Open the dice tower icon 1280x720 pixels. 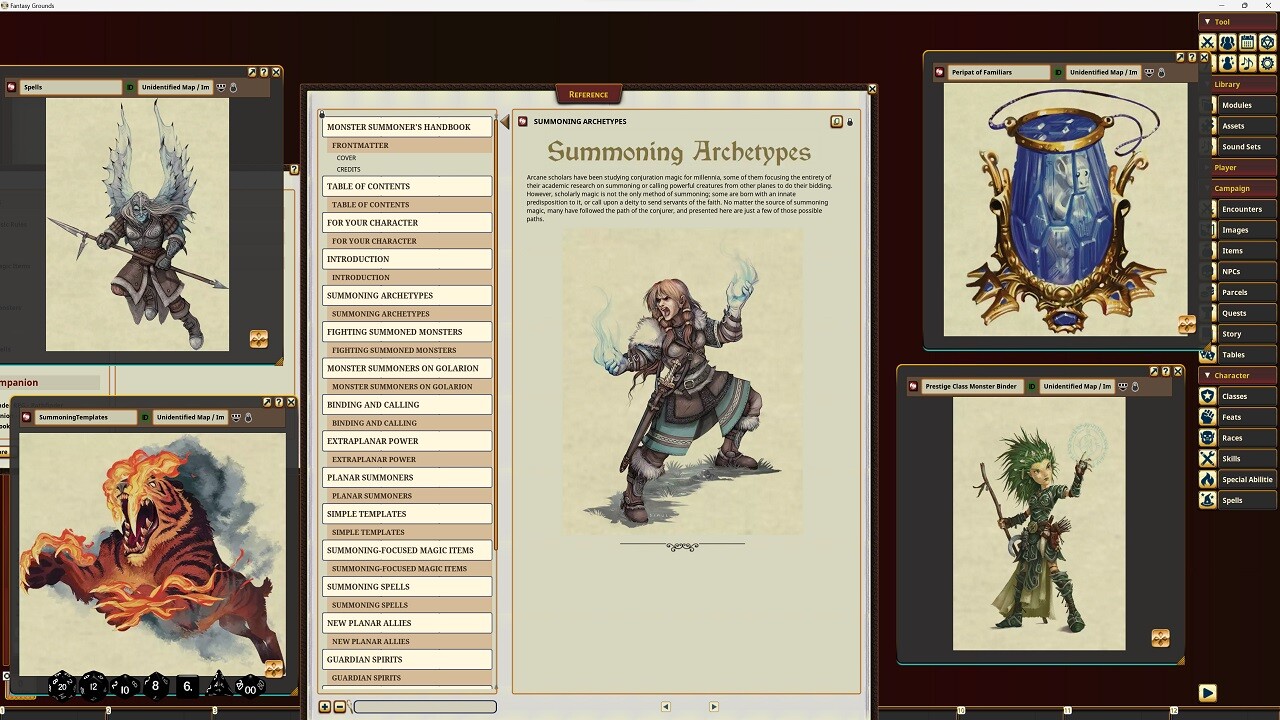tap(1268, 43)
